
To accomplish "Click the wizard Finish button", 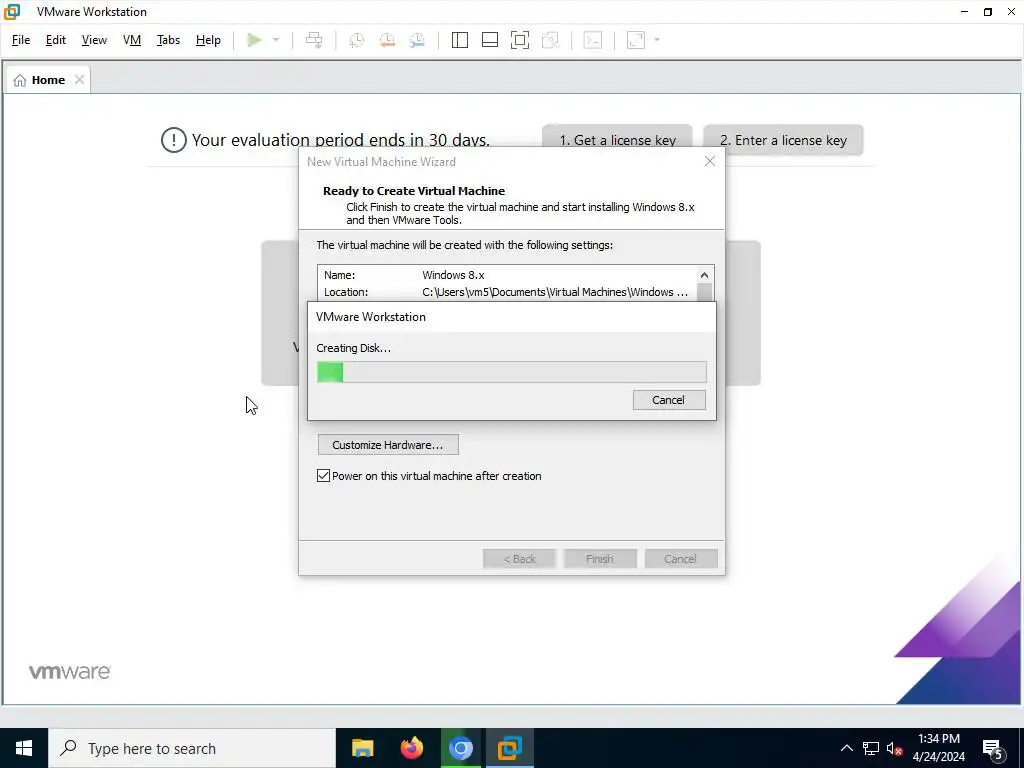I will [600, 559].
